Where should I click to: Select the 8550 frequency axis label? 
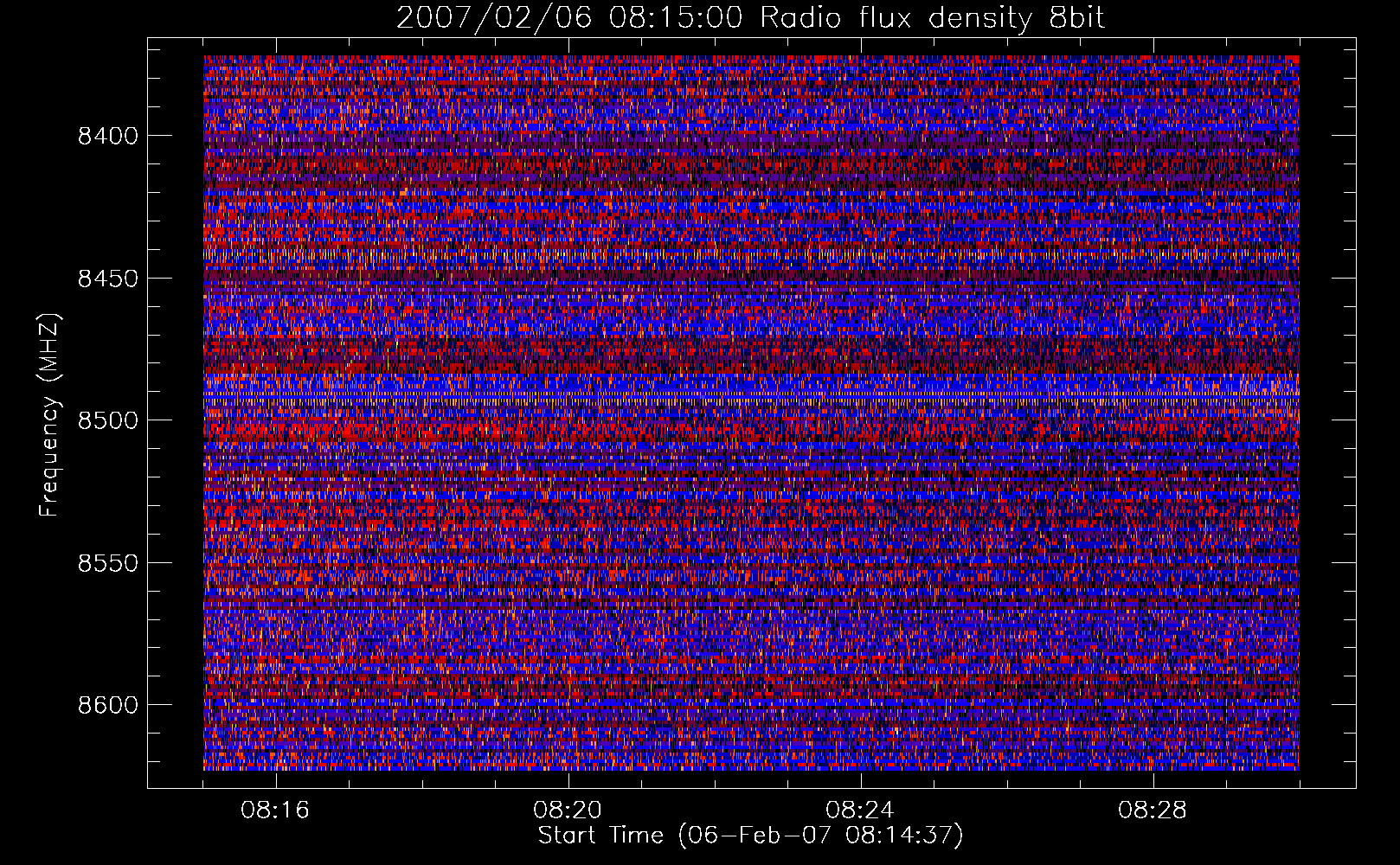click(x=108, y=563)
